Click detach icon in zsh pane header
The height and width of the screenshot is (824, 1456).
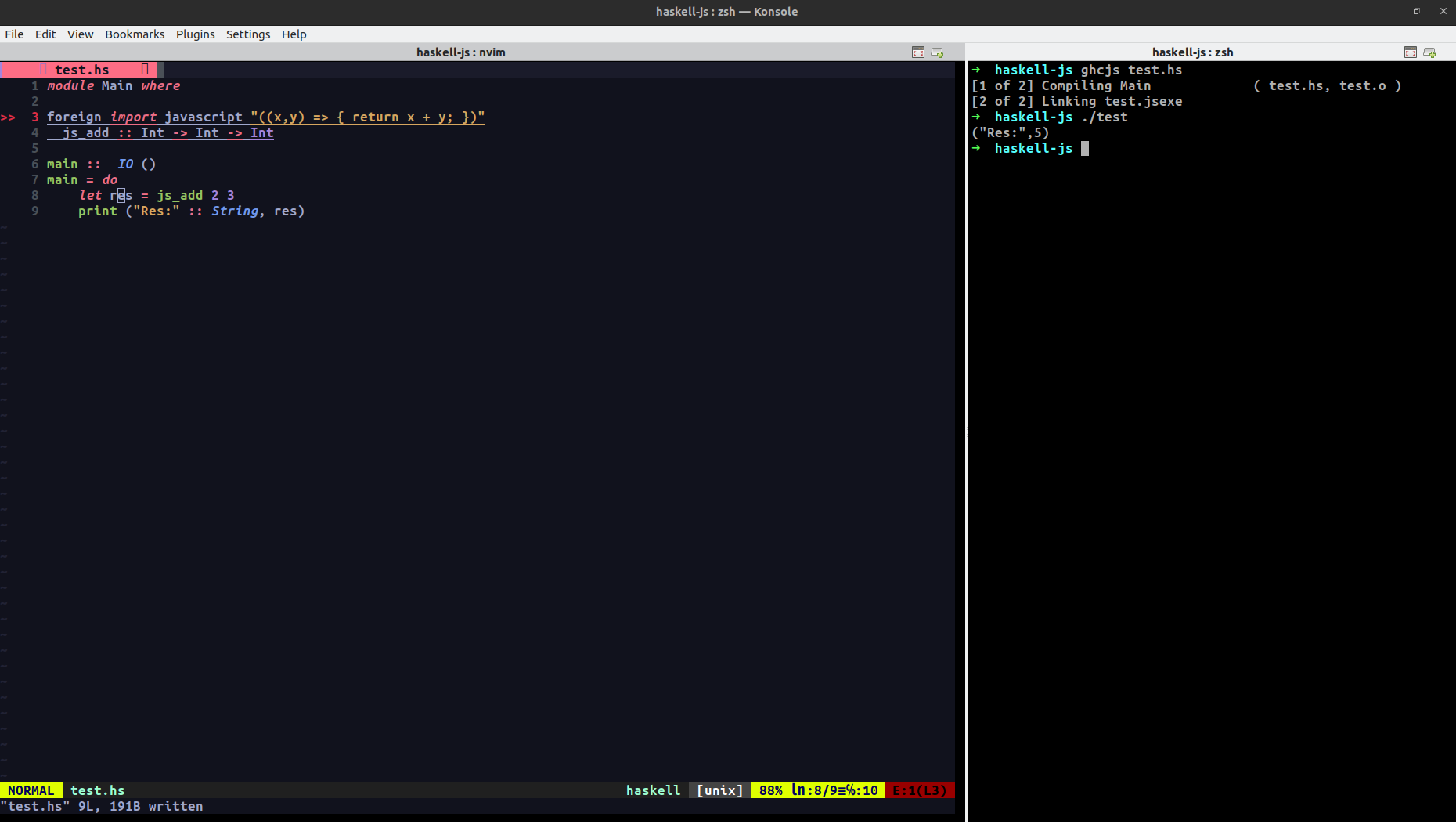pos(1430,52)
